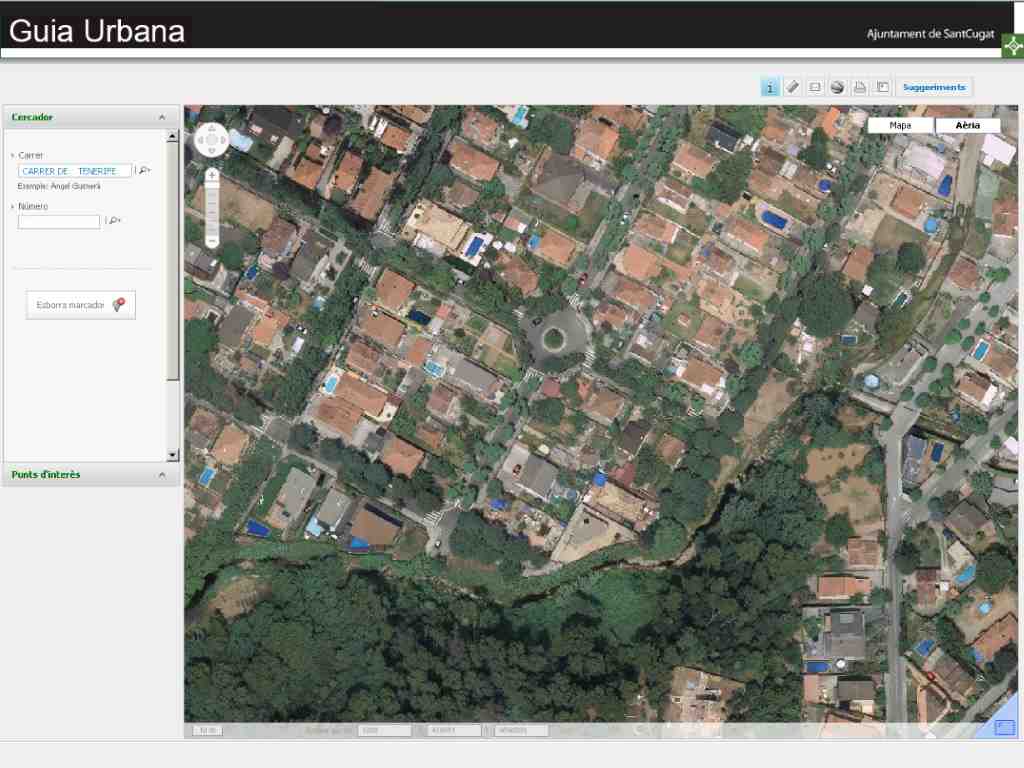Viewport: 1024px width, 768px height.
Task: Collapse the Cercador panel
Action: point(162,118)
